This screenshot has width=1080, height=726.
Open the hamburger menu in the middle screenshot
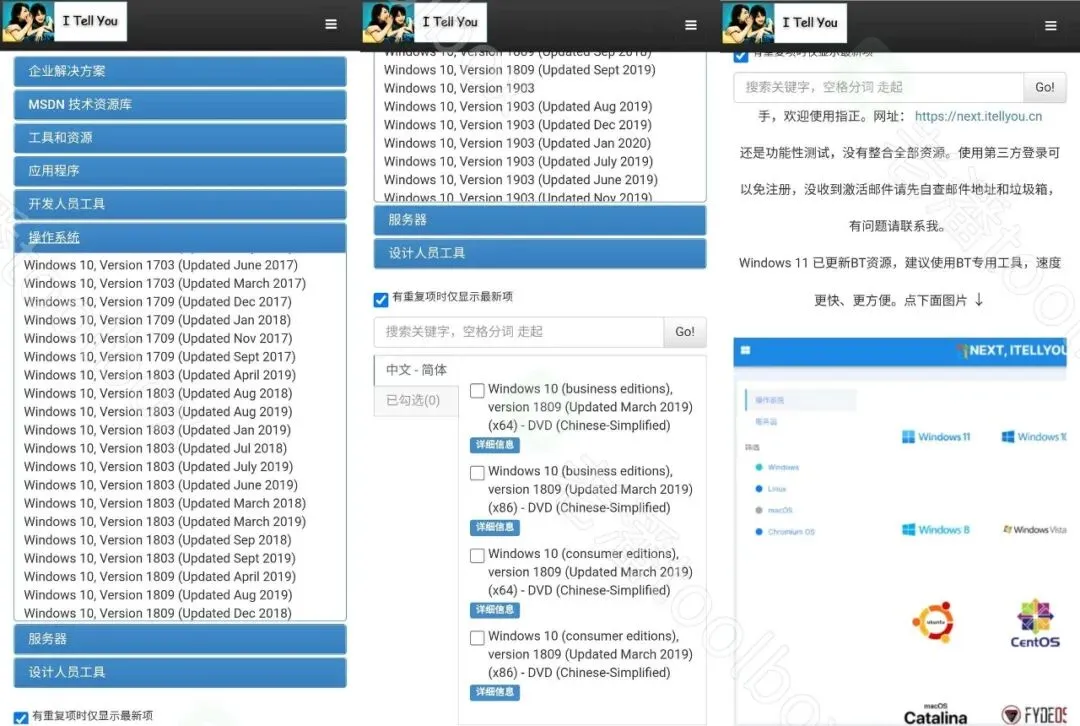691,25
